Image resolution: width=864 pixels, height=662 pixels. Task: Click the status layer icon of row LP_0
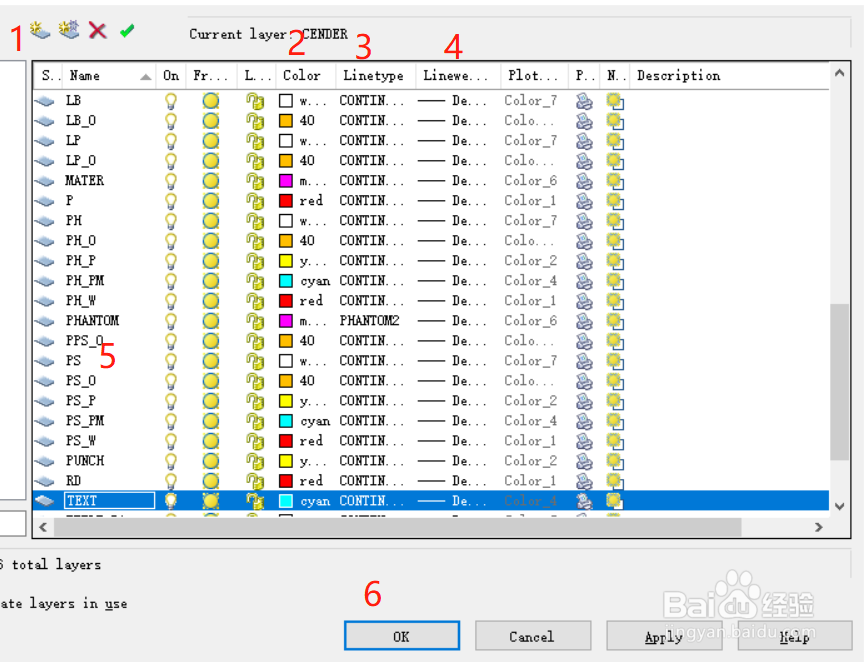pos(45,162)
